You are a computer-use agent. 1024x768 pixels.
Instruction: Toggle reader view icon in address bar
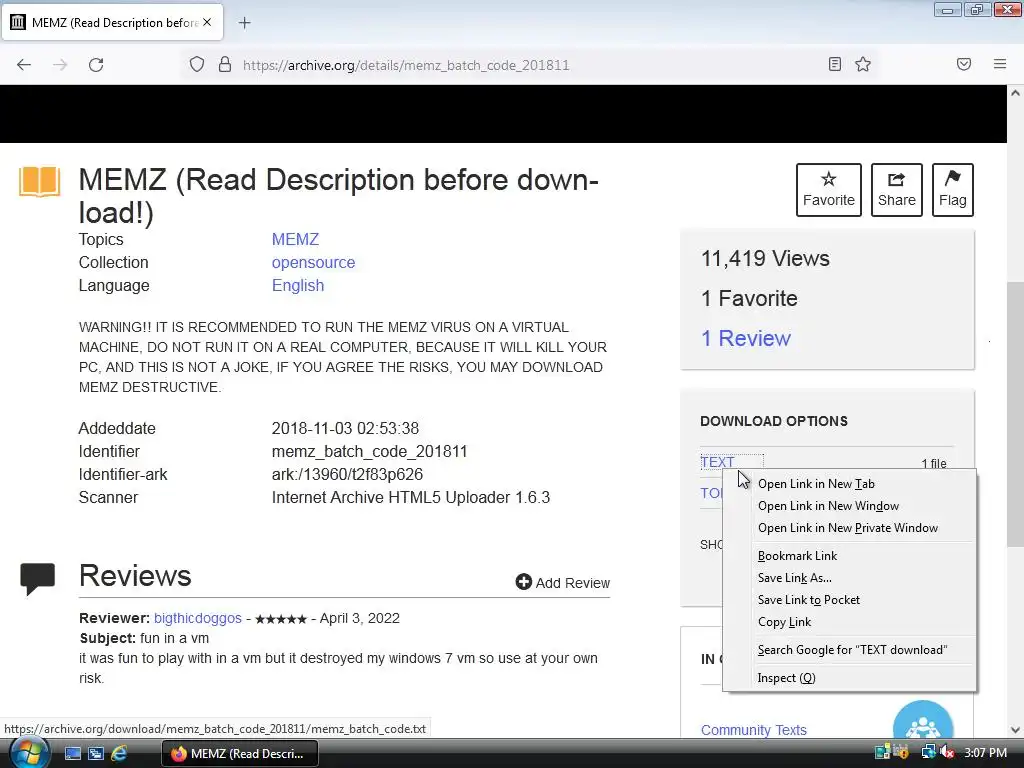835,64
